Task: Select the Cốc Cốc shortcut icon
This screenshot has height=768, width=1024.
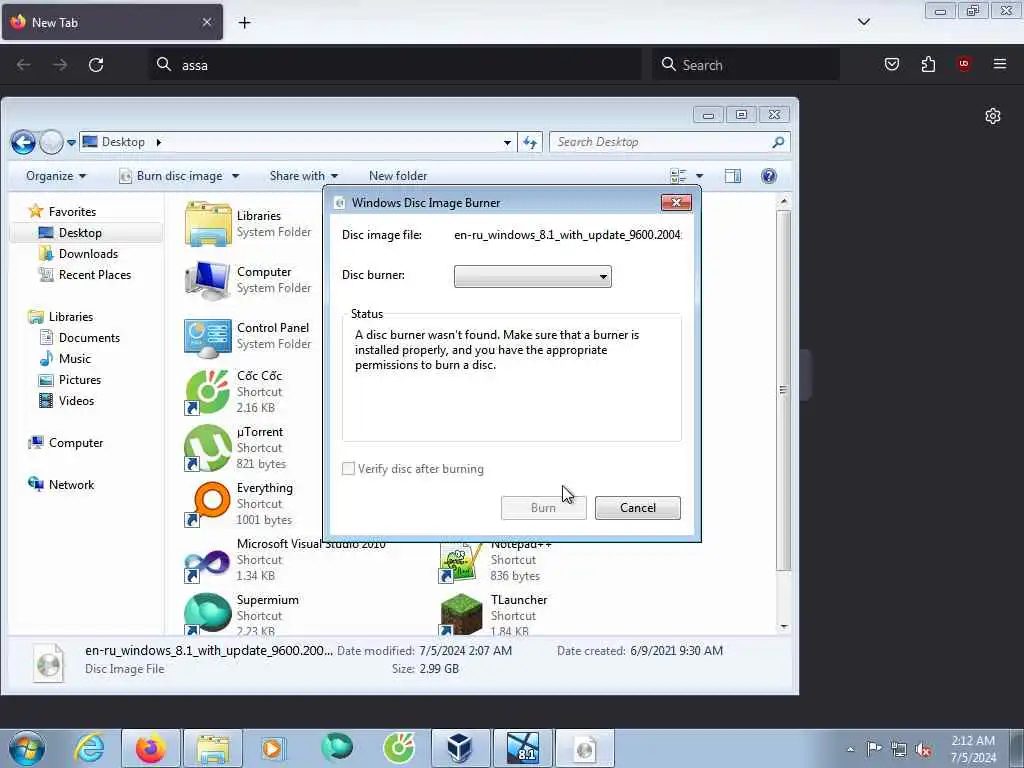Action: (x=208, y=392)
